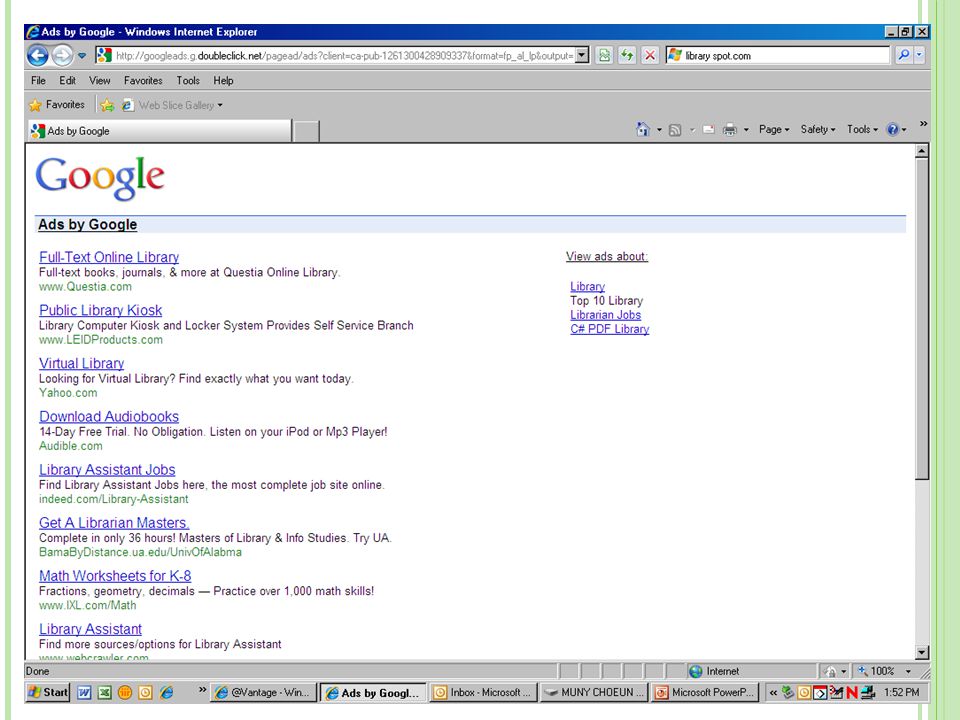Open the File menu
The height and width of the screenshot is (720, 960).
[38, 80]
